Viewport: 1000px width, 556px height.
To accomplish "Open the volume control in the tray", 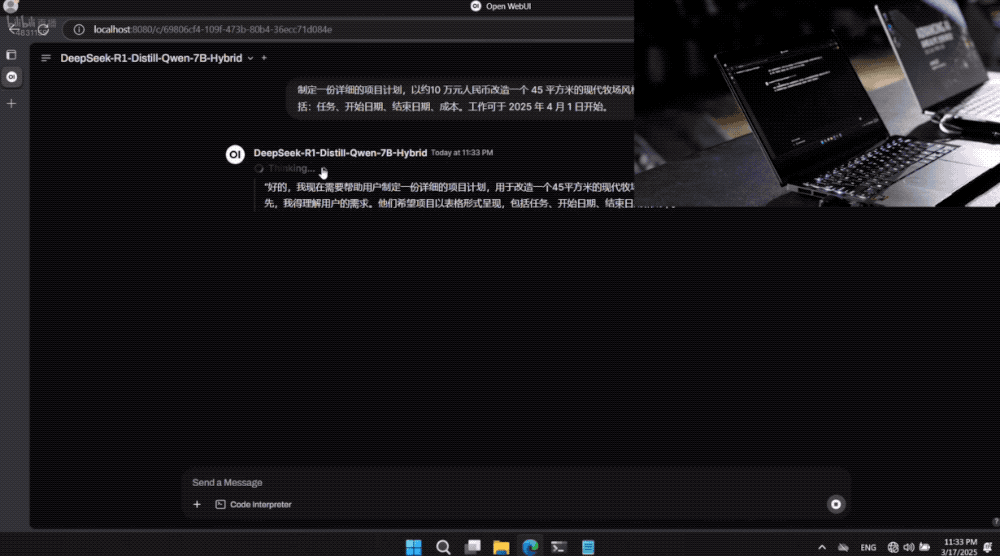I will [909, 547].
